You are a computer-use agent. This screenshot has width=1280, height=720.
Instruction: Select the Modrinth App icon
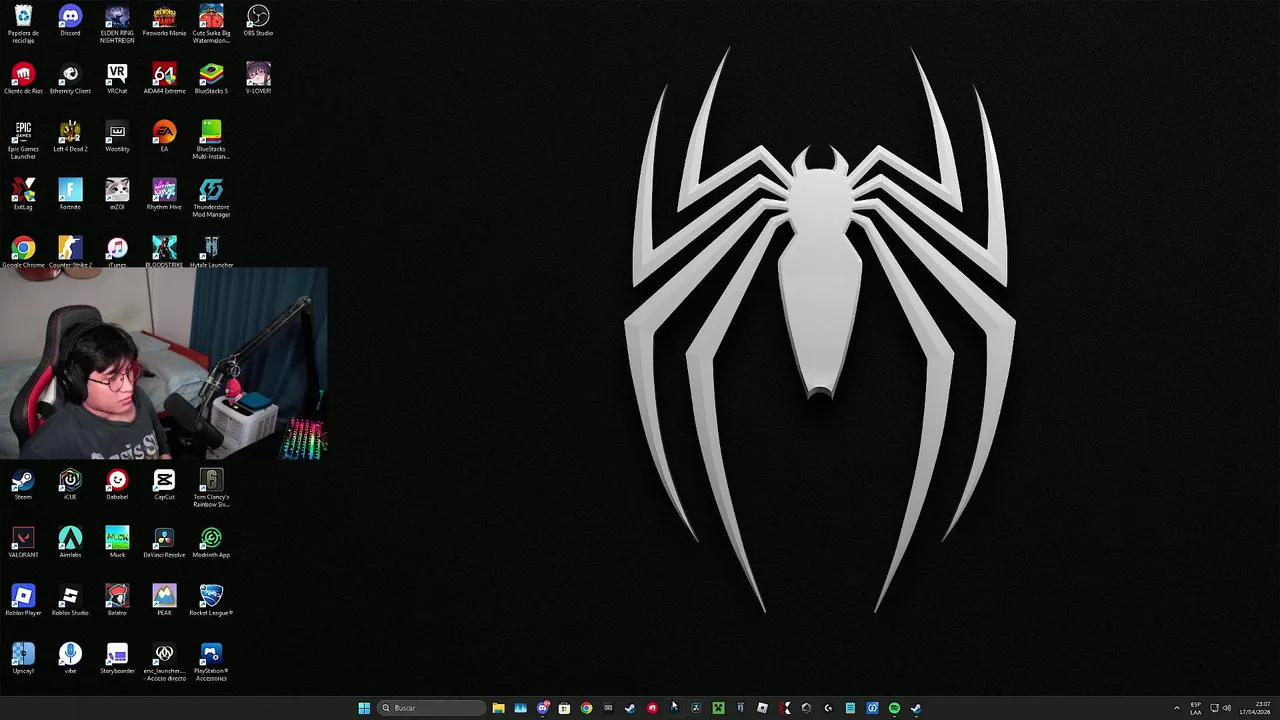211,543
